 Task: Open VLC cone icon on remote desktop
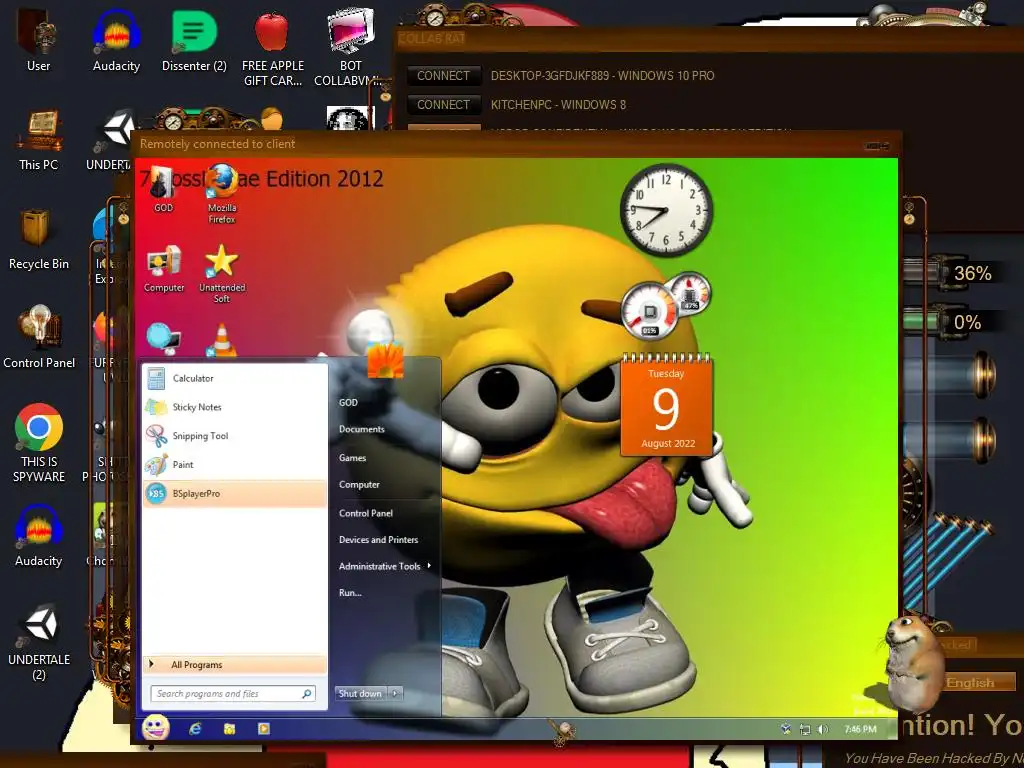222,340
